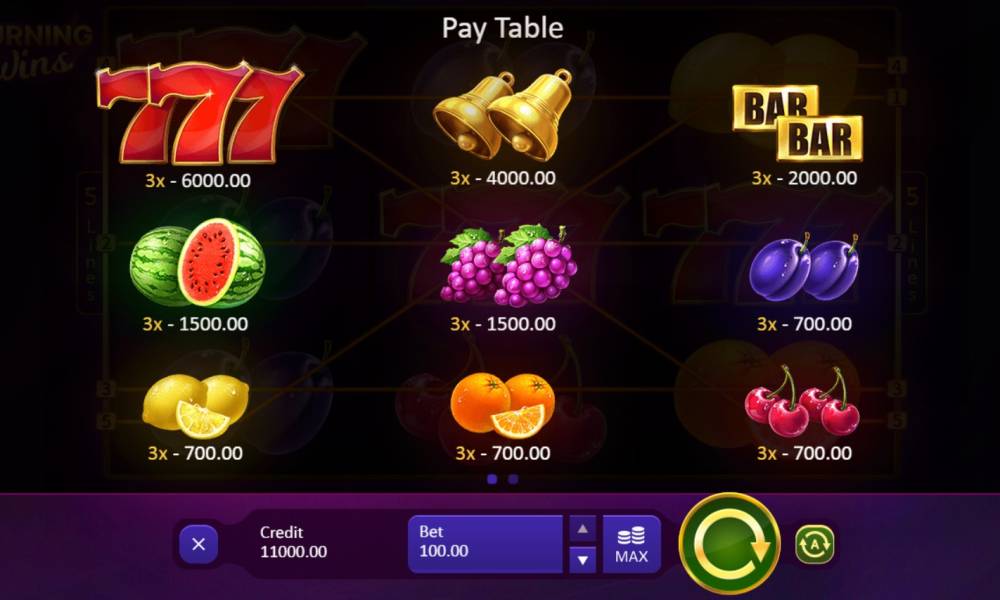Click the cherries symbol
Image resolution: width=1000 pixels, height=600 pixels.
802,401
